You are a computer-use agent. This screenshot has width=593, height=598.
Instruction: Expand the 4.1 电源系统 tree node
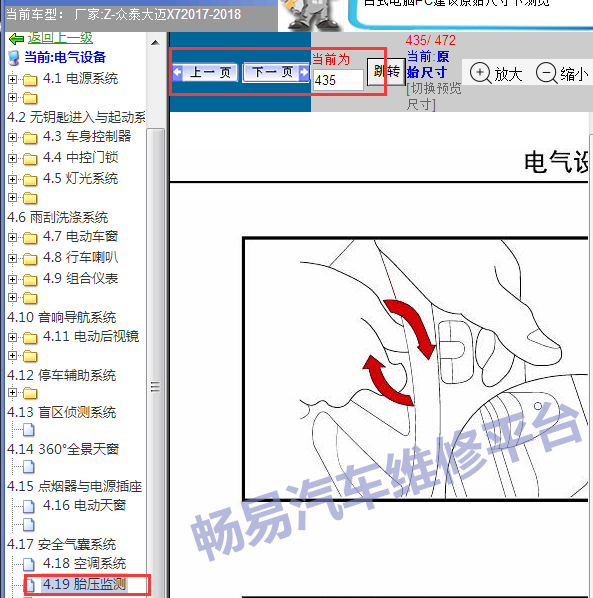pyautogui.click(x=12, y=79)
